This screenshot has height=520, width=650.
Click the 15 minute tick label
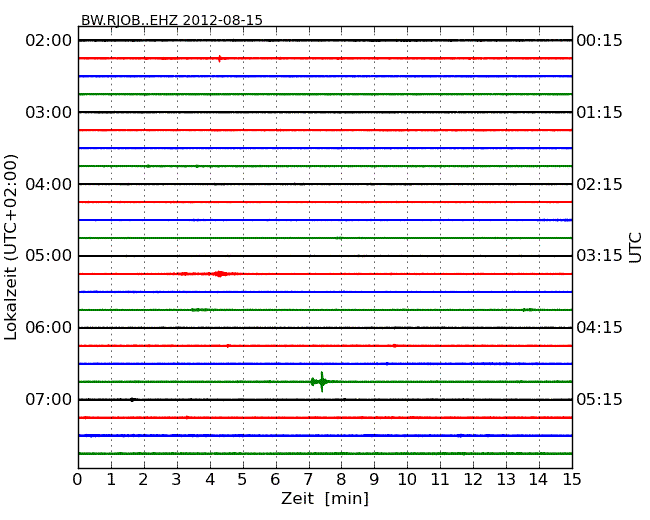572,480
